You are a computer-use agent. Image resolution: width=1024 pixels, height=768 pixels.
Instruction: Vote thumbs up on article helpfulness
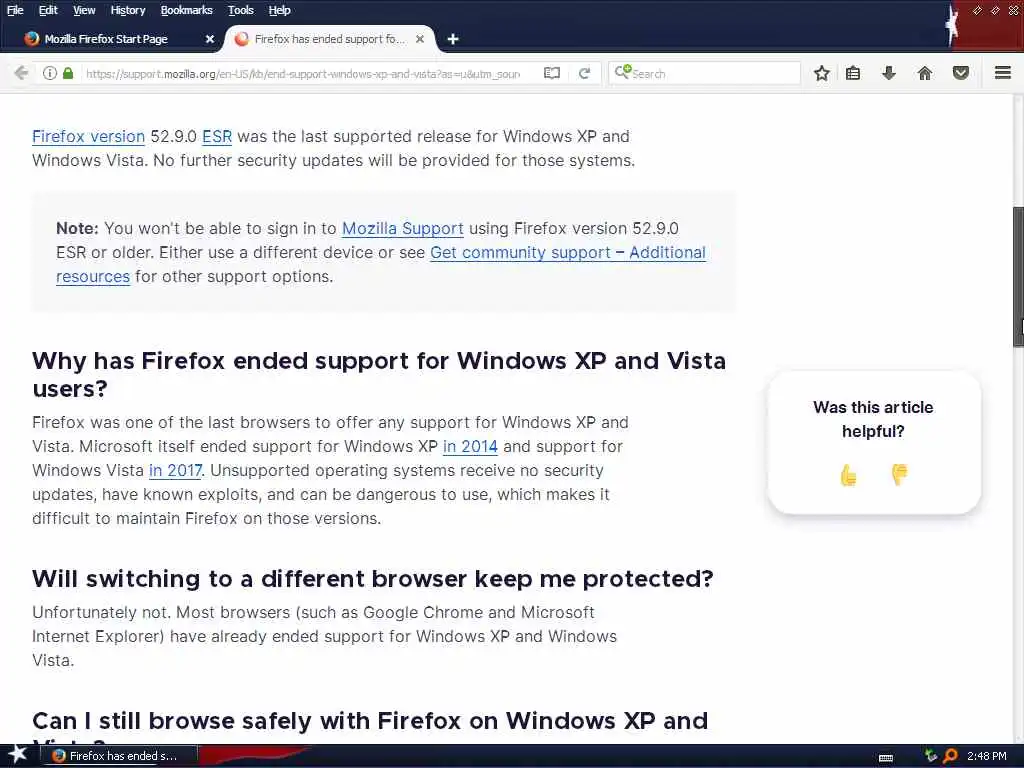pyautogui.click(x=848, y=475)
